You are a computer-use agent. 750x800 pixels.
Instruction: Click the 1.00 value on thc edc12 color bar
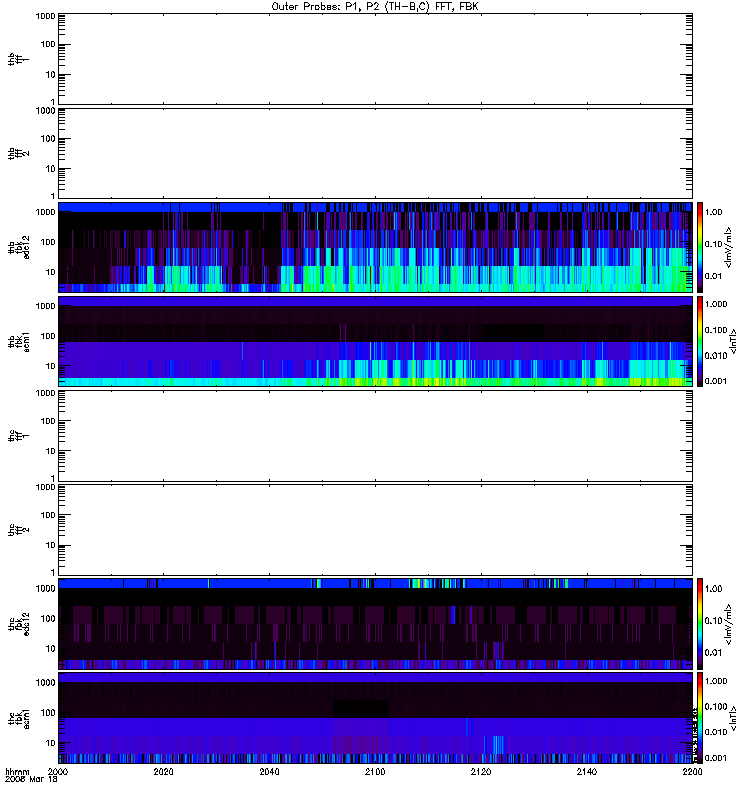coord(714,589)
